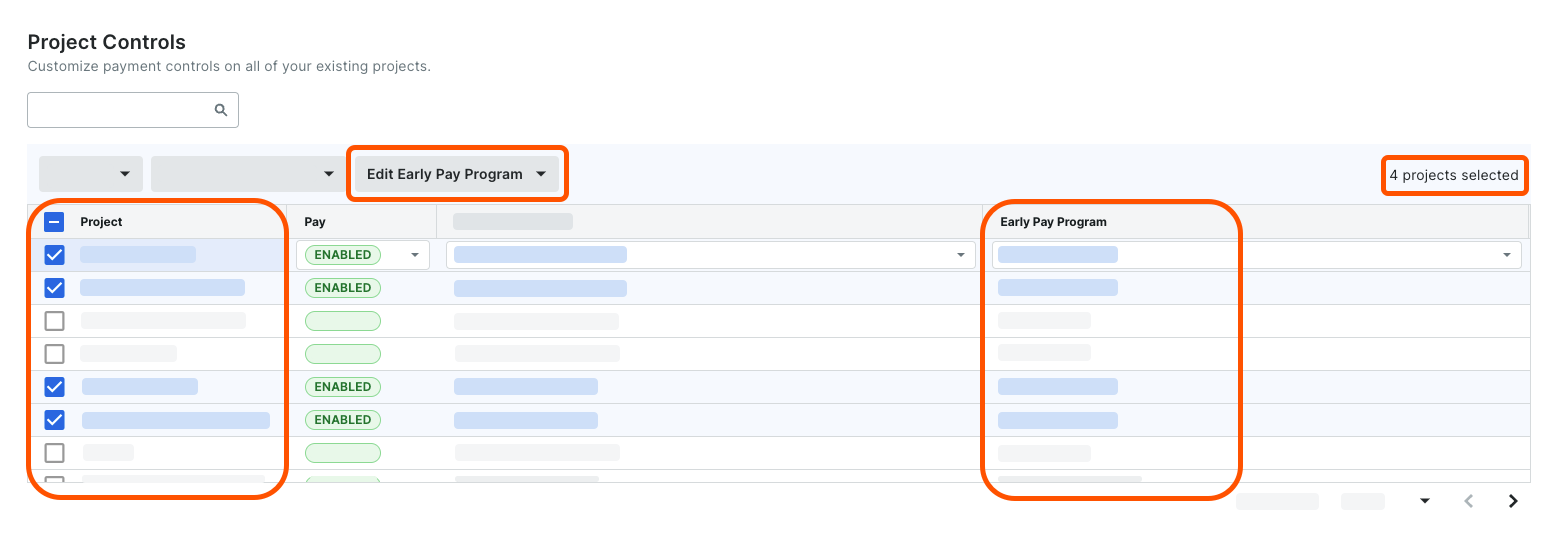
Task: Click the Pay column header
Action: [x=315, y=222]
